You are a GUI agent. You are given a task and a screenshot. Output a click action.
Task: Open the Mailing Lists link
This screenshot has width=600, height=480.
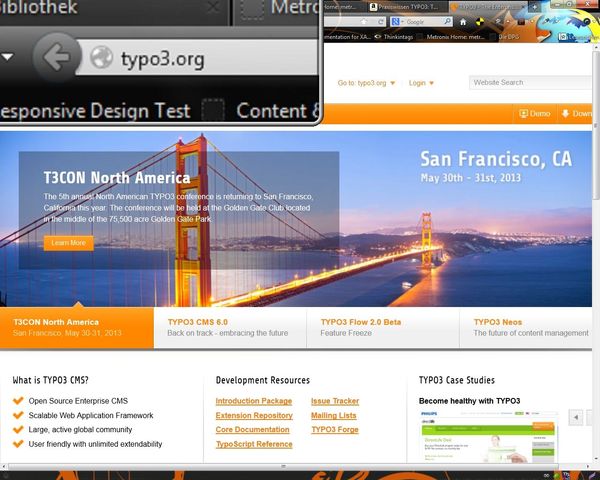pos(334,416)
